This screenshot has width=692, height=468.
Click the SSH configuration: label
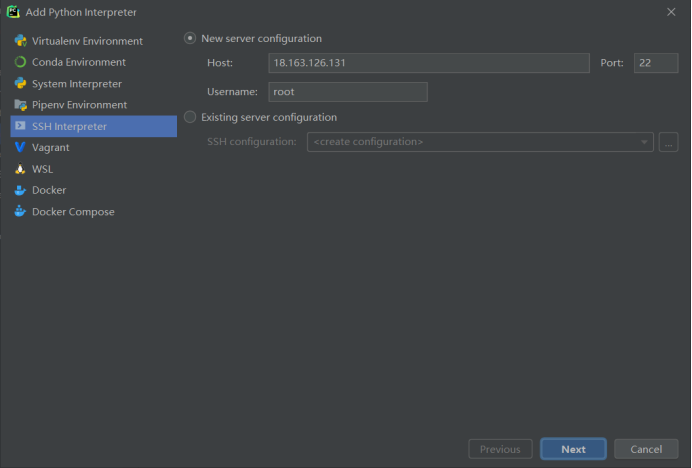[252, 142]
